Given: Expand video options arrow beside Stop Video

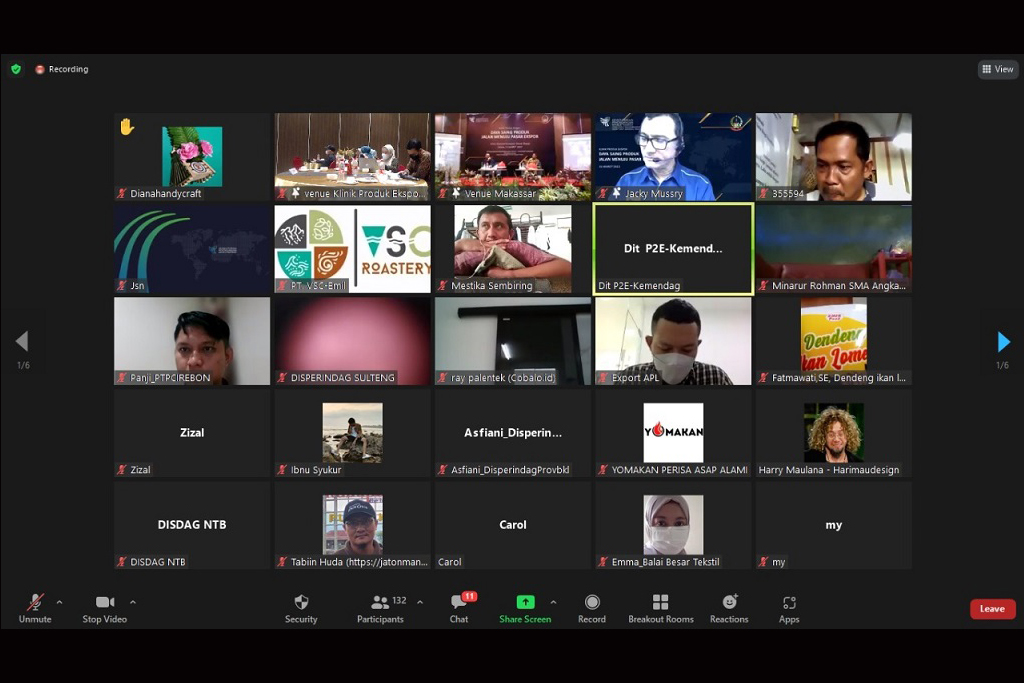Looking at the screenshot, I should [x=133, y=602].
